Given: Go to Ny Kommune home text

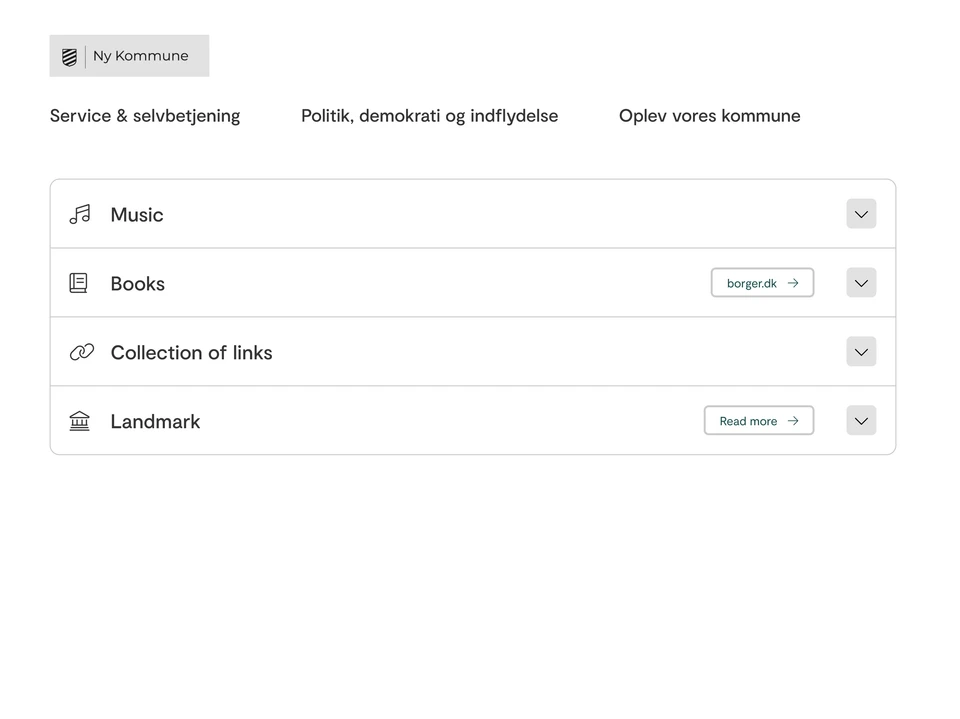Looking at the screenshot, I should [140, 56].
